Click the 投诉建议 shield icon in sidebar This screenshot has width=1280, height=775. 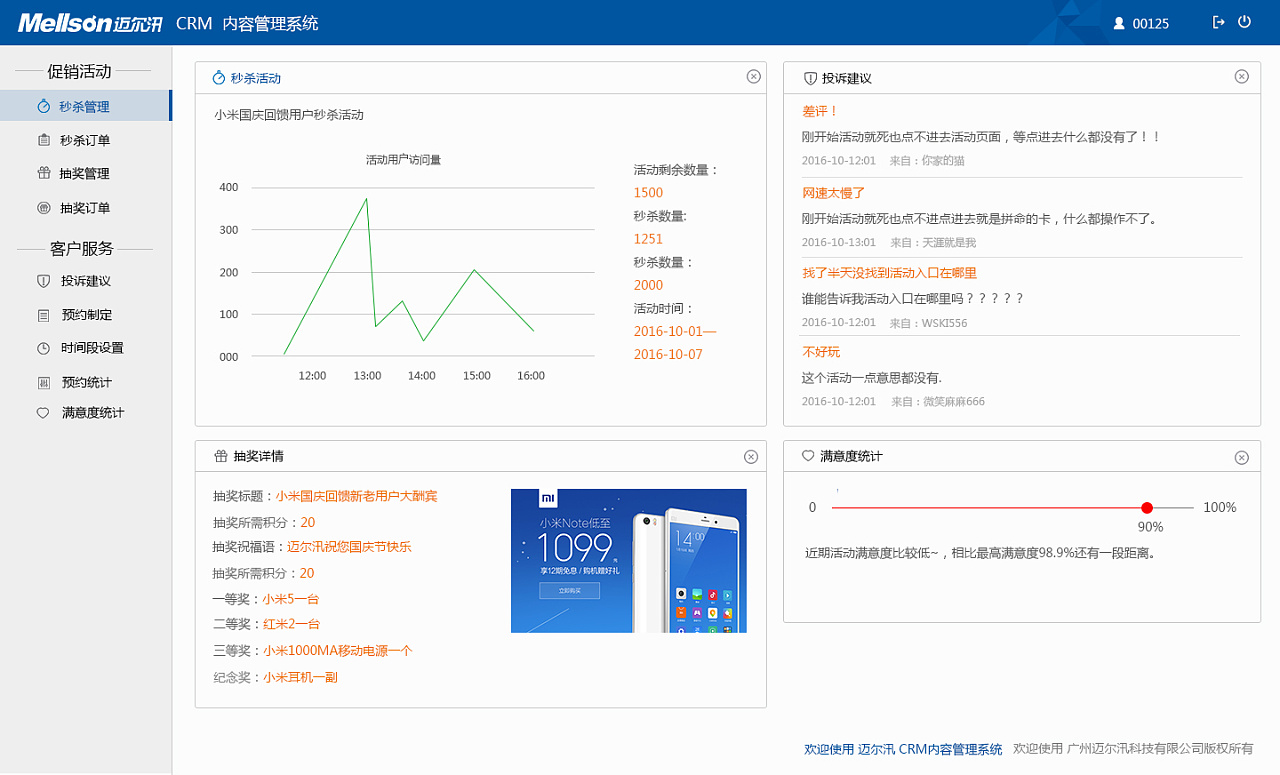point(43,281)
